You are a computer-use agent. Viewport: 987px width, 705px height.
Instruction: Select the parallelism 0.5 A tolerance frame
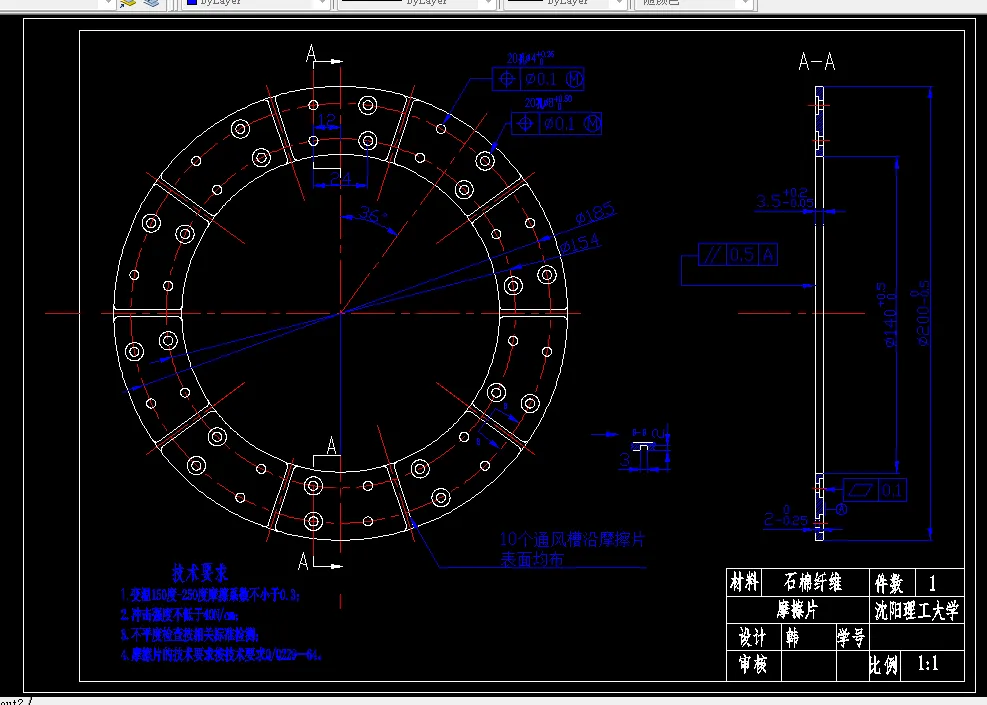[x=738, y=254]
